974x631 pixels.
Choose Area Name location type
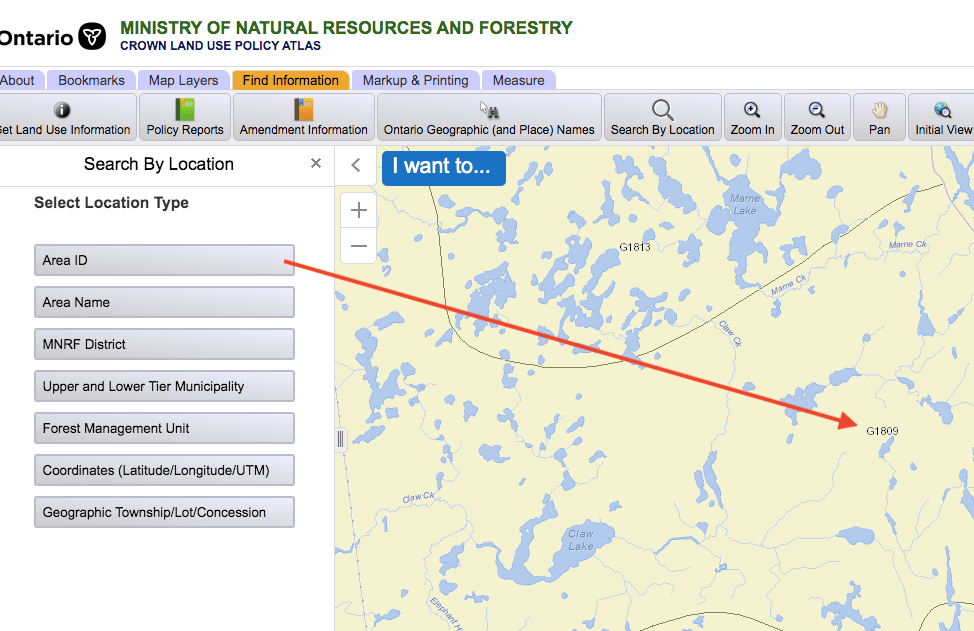coord(164,302)
